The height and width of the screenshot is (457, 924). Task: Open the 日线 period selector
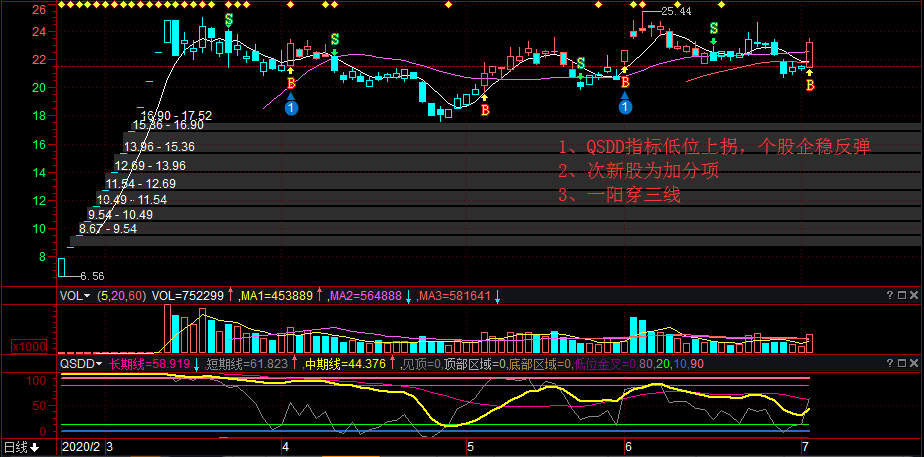coord(21,447)
